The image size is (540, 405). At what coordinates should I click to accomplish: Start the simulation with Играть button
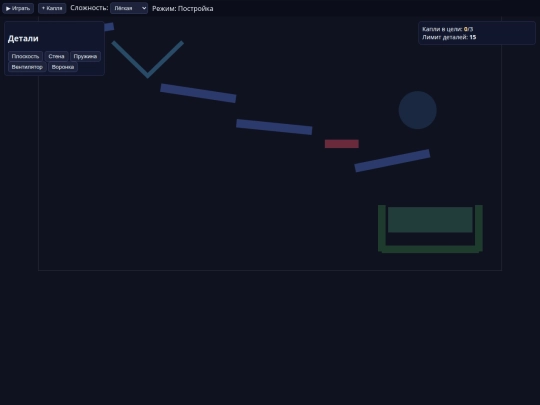tap(18, 8)
